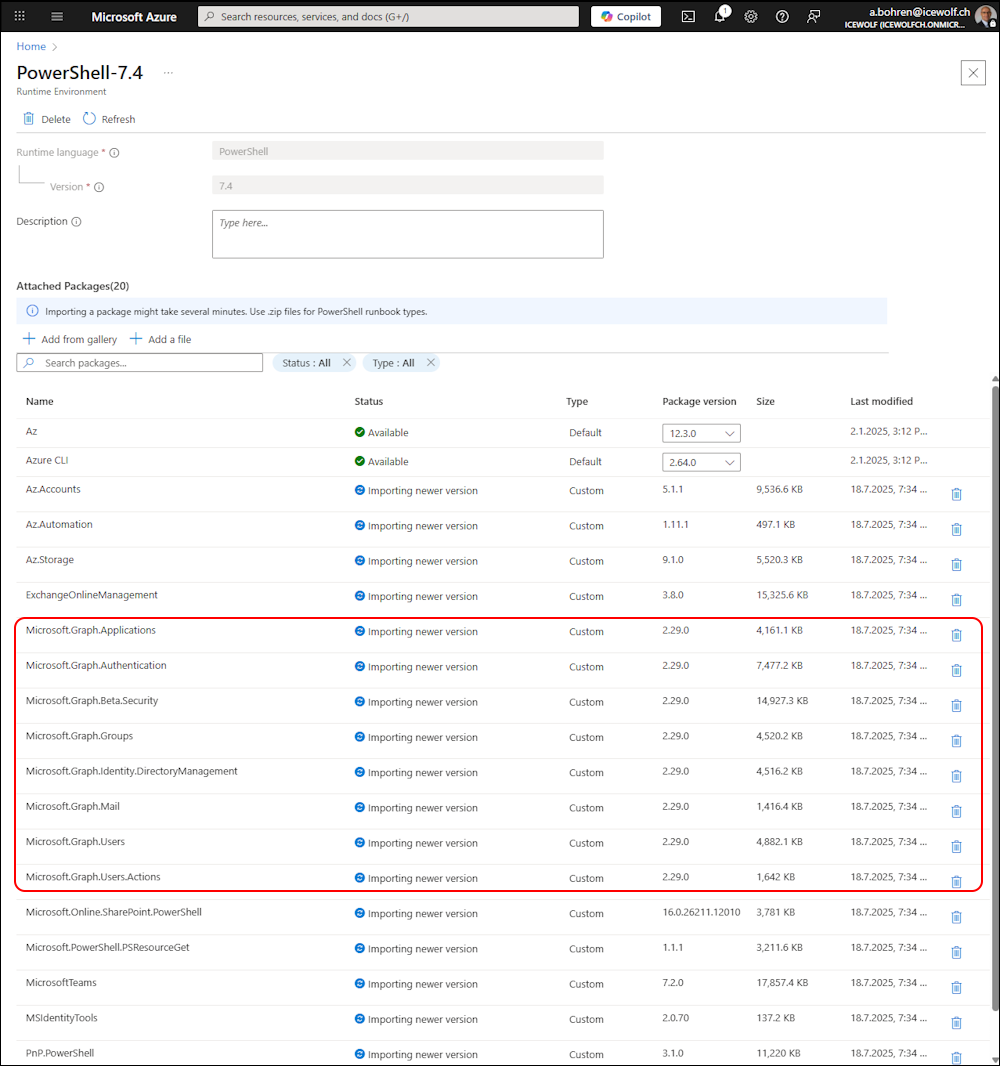
Task: Add a package from gallery
Action: point(70,339)
